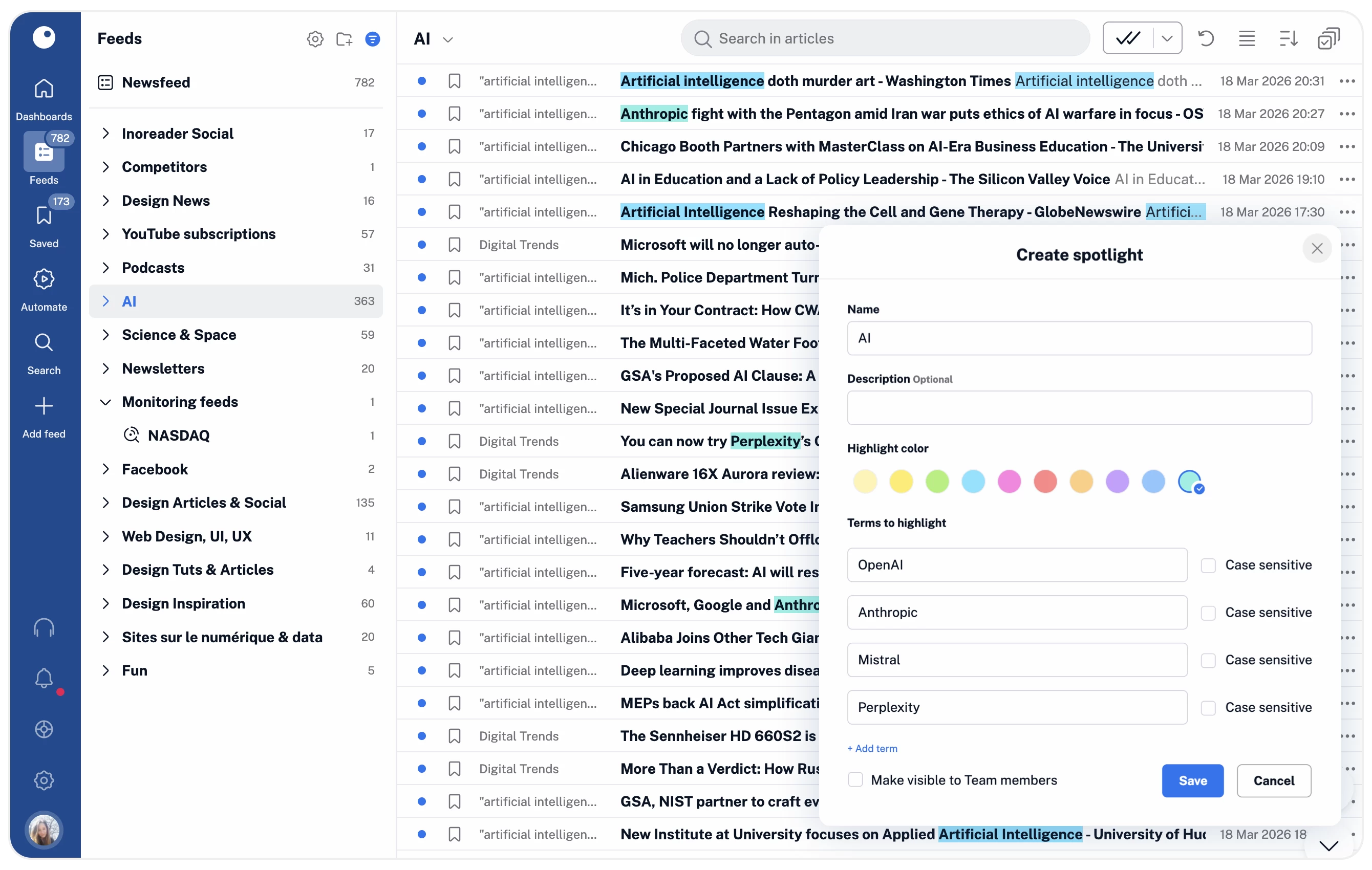This screenshot has width=1372, height=870.
Task: Select the Newsfeed item
Action: coord(156,82)
